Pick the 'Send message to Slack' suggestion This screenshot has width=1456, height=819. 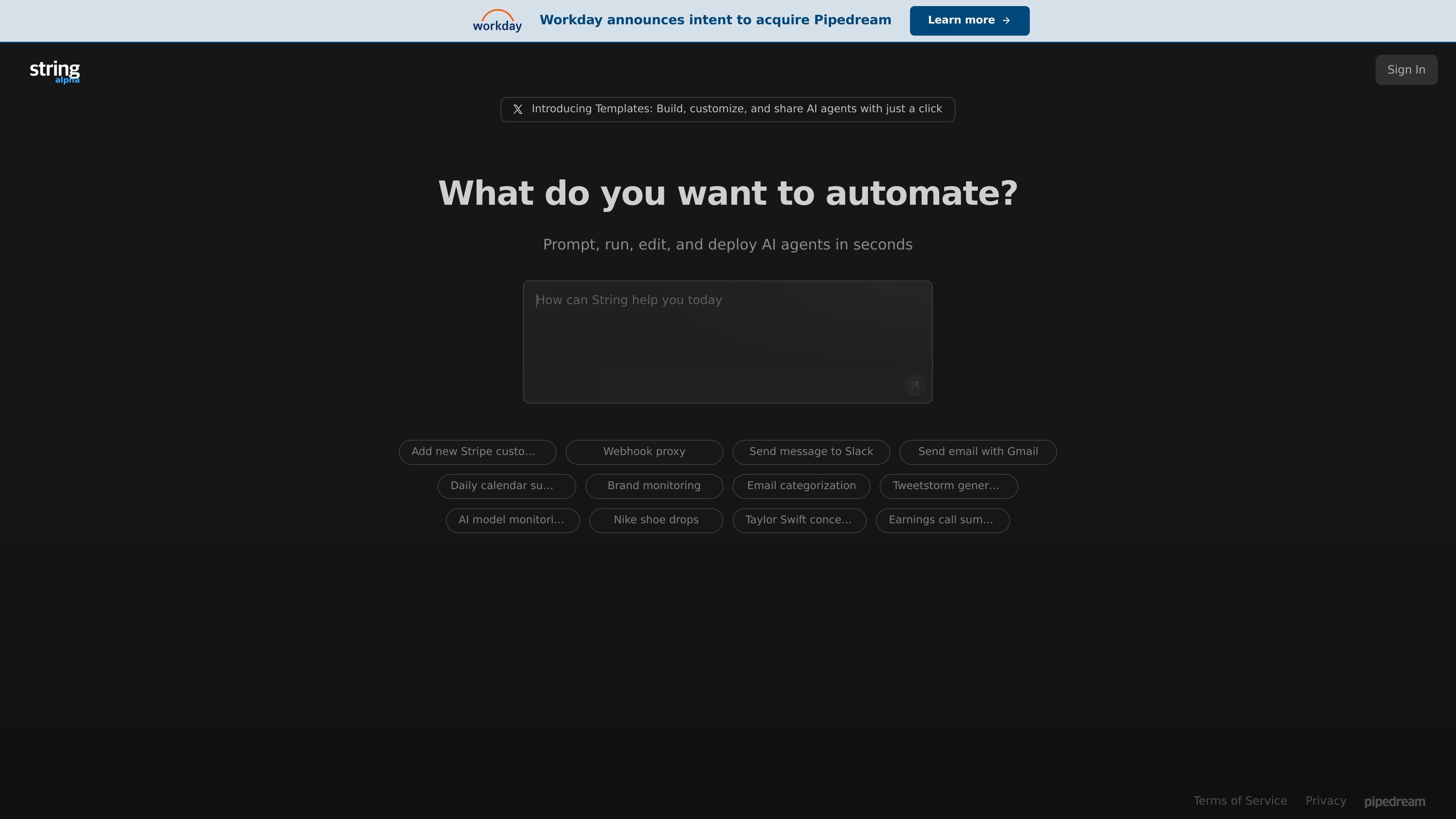click(811, 452)
